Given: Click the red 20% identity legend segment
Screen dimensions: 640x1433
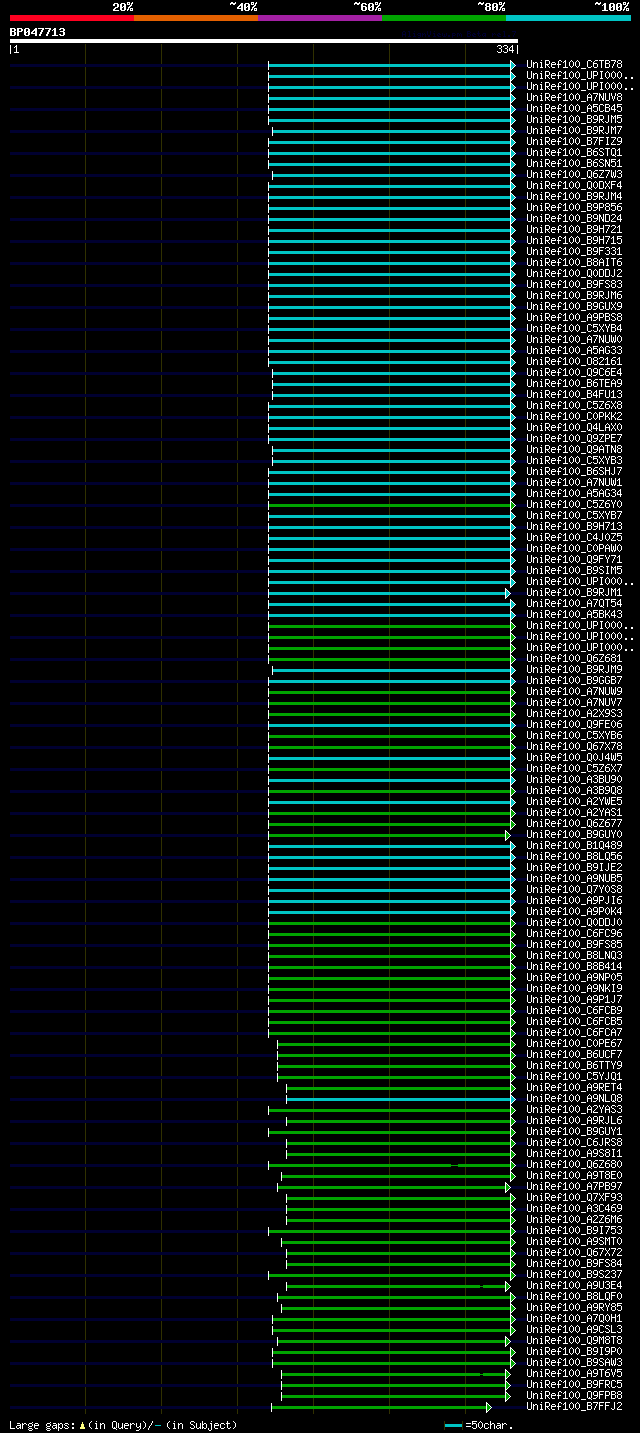Looking at the screenshot, I should [x=71, y=18].
